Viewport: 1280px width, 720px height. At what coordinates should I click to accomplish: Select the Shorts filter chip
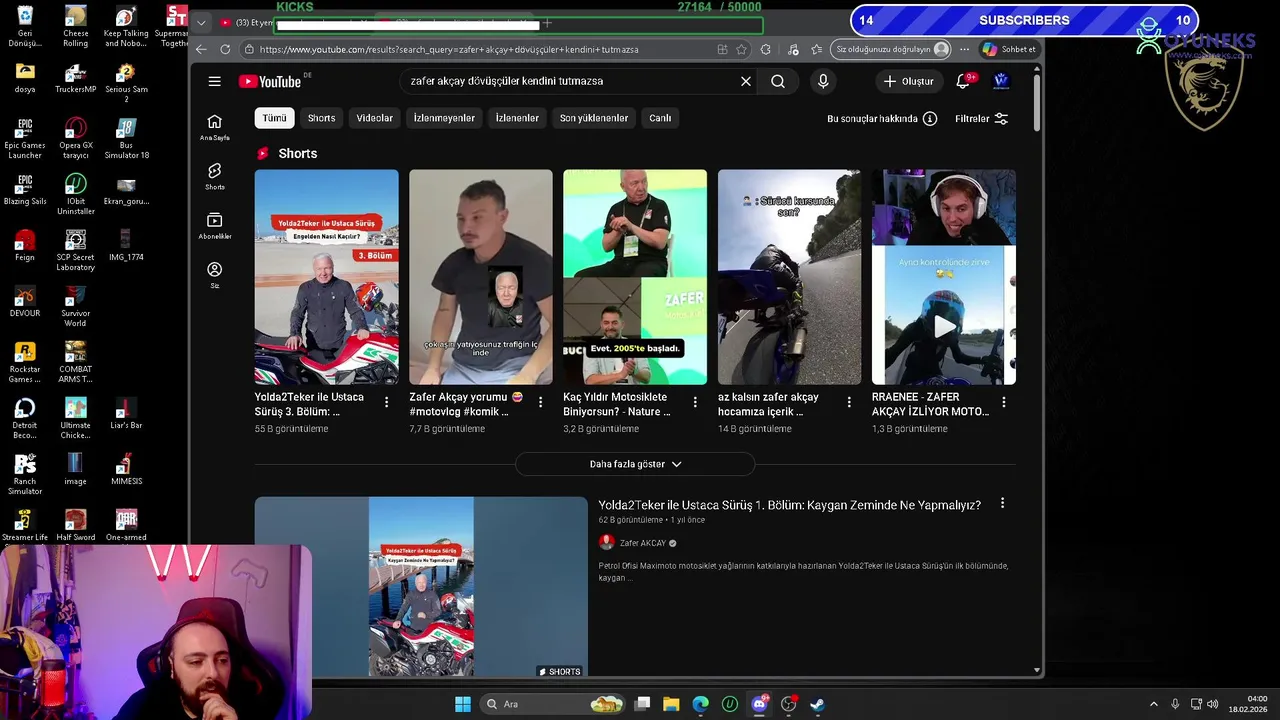321,118
